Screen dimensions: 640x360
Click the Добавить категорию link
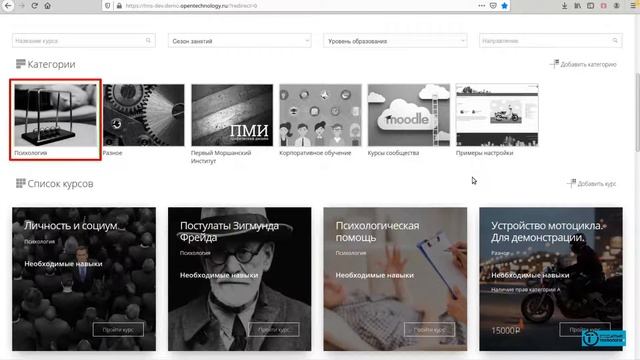tap(588, 64)
